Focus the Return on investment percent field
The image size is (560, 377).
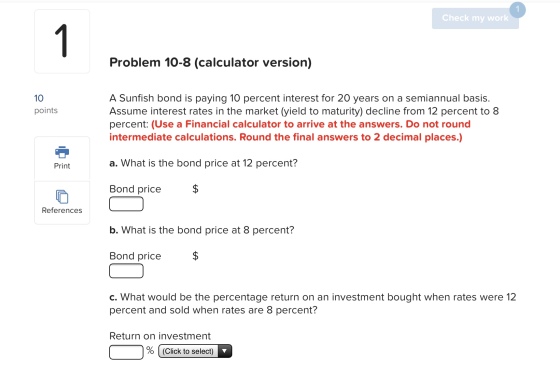(126, 352)
